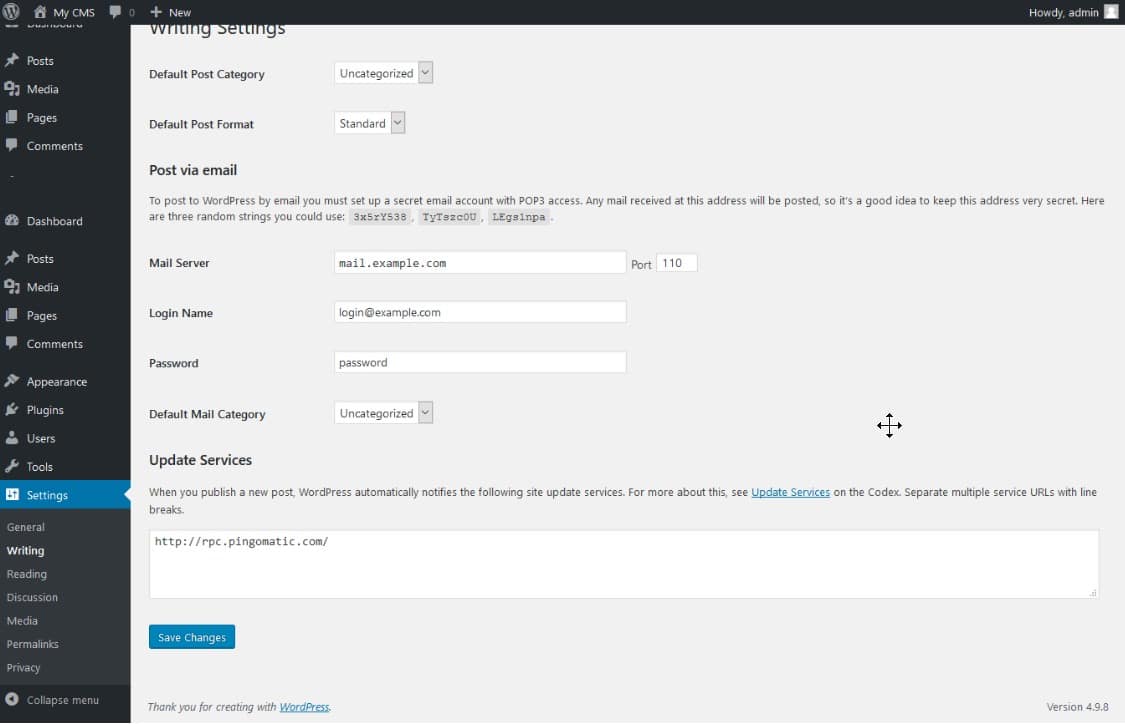Return to the Dashboard via sidebar icon
The image size is (1125, 724).
[14, 221]
